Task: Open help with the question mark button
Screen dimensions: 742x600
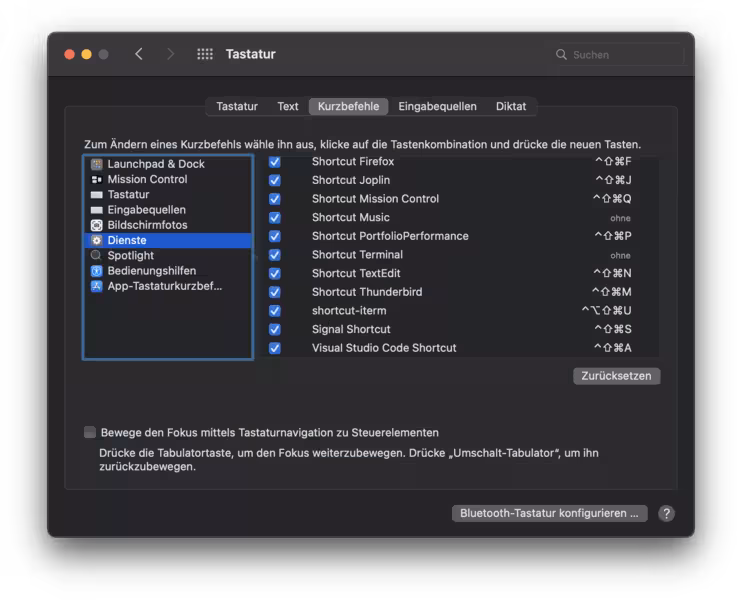Action: coord(666,513)
